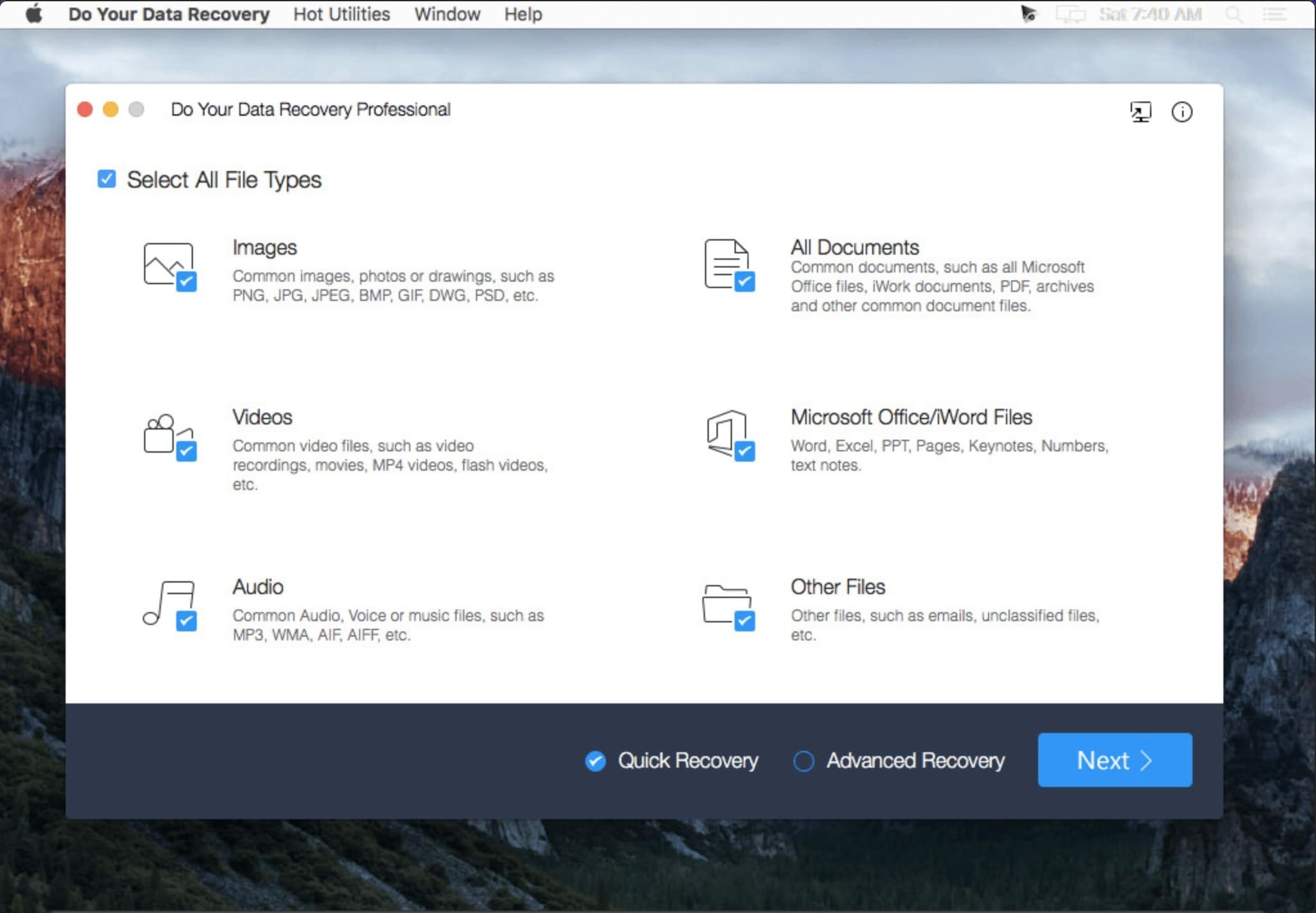Click the screen-sharing icon near the info button
Screen dimensions: 1316x913
[1140, 112]
